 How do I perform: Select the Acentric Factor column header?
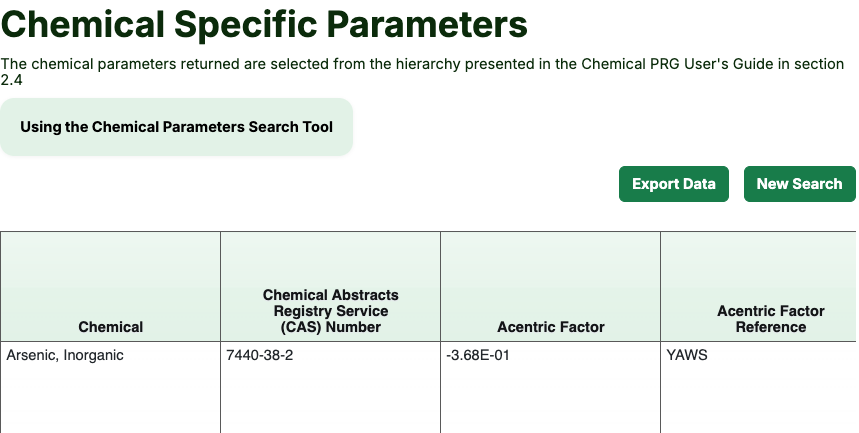coord(550,327)
